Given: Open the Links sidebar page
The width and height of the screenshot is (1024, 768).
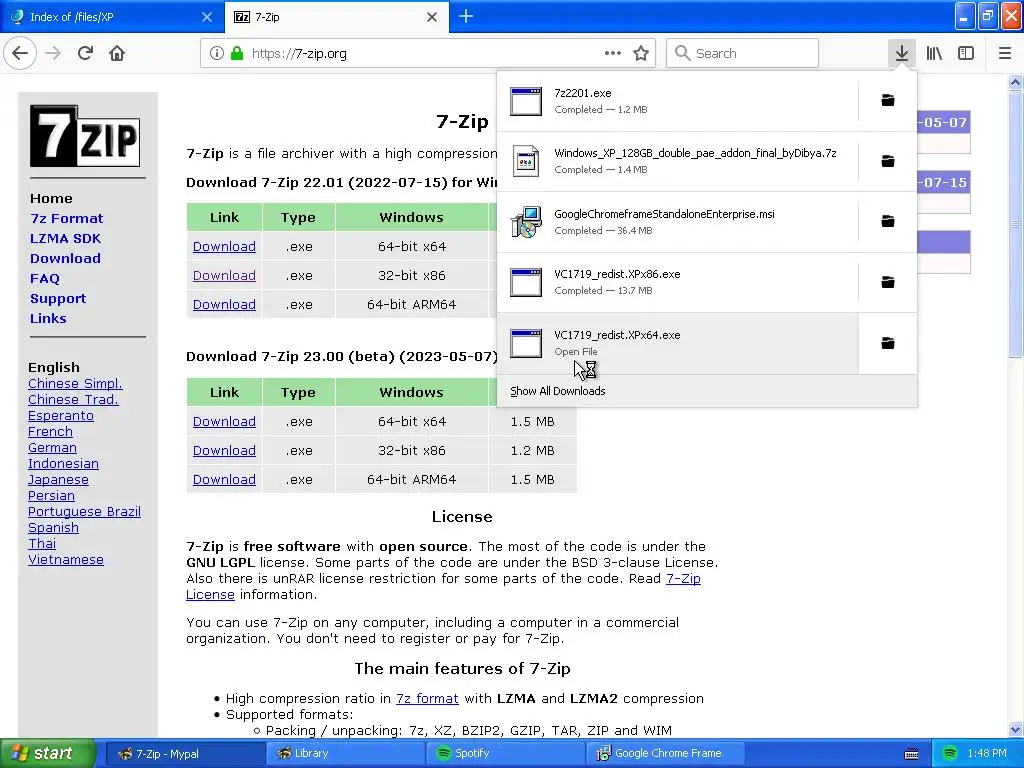Looking at the screenshot, I should click(48, 319).
